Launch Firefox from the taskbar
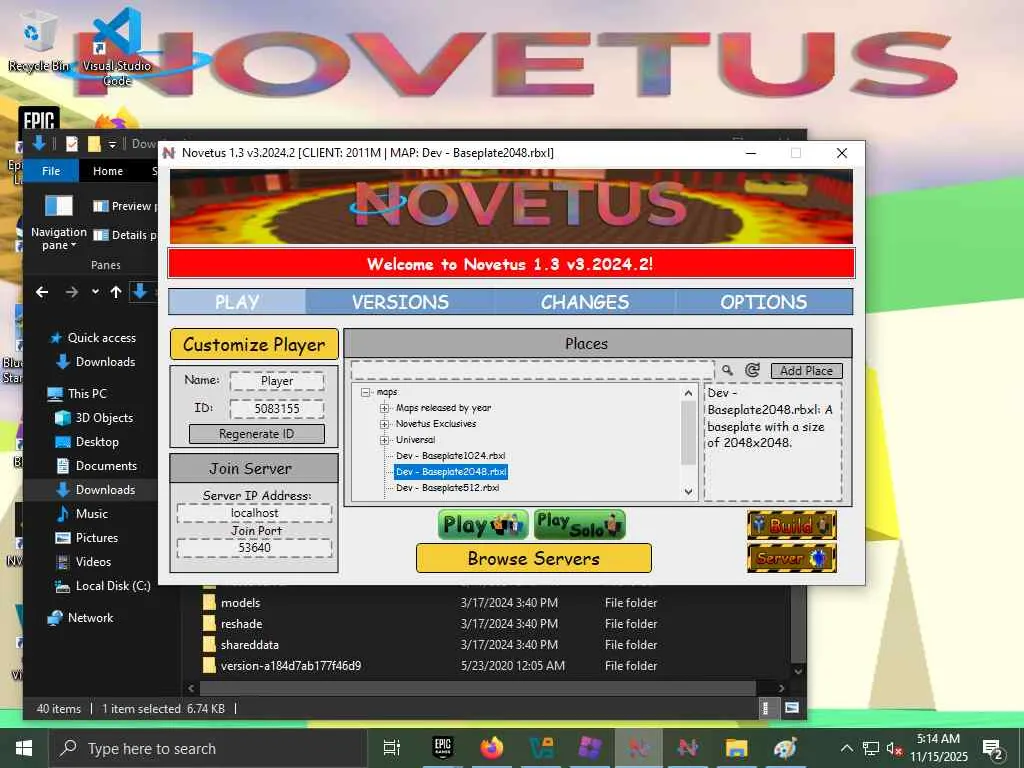 coord(492,748)
